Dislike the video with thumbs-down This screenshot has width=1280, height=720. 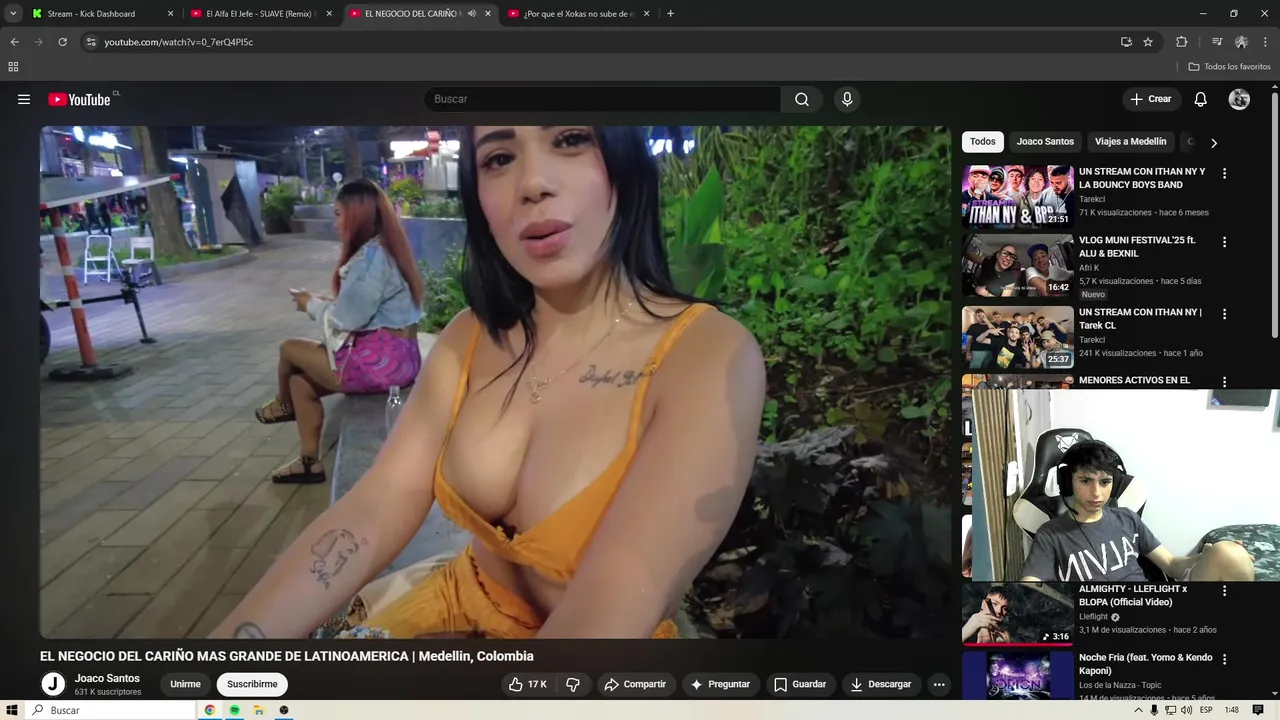(573, 684)
